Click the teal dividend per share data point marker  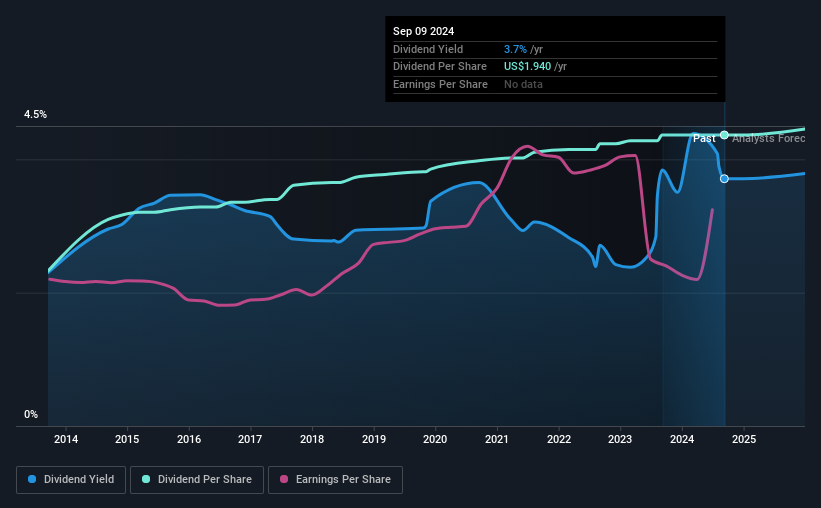click(724, 135)
